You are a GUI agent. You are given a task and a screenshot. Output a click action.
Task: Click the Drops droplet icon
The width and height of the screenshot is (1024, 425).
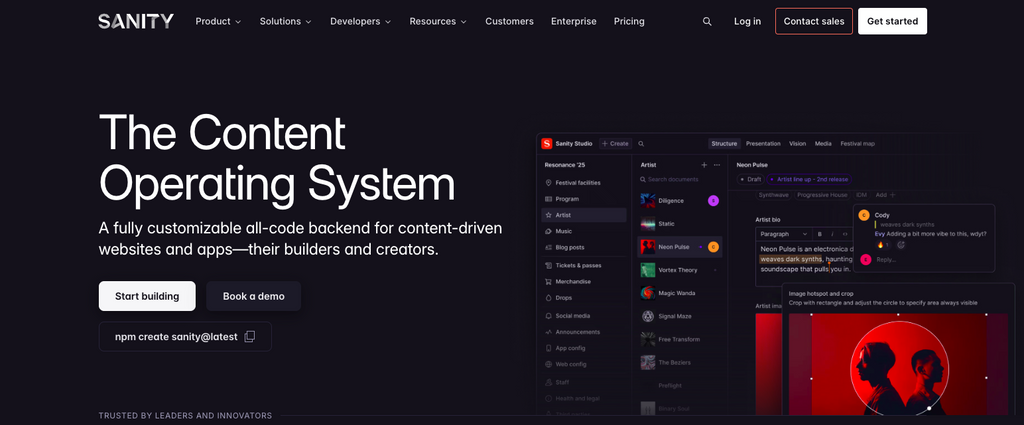[549, 298]
